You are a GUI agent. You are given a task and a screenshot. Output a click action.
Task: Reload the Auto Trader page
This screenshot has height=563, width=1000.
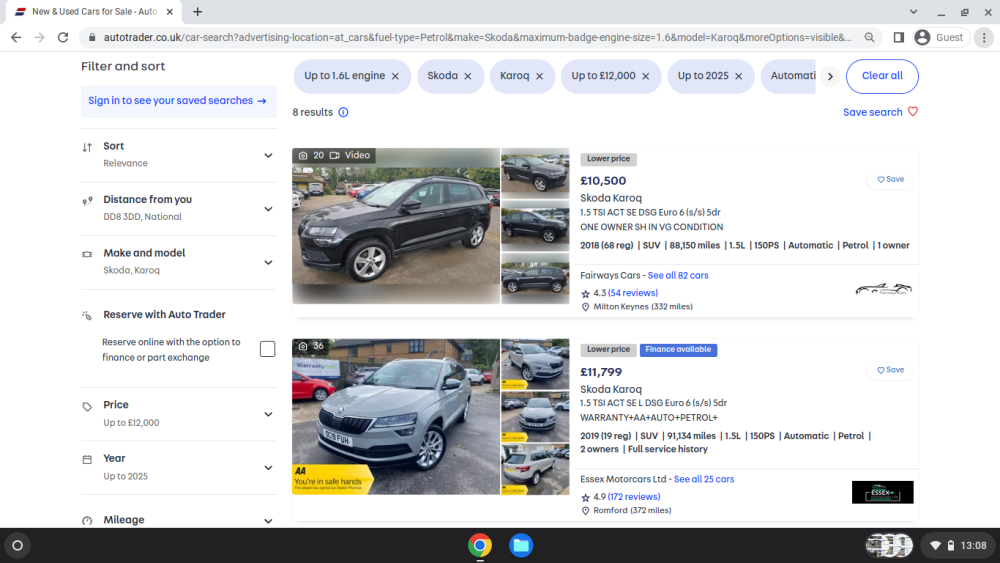tap(62, 38)
